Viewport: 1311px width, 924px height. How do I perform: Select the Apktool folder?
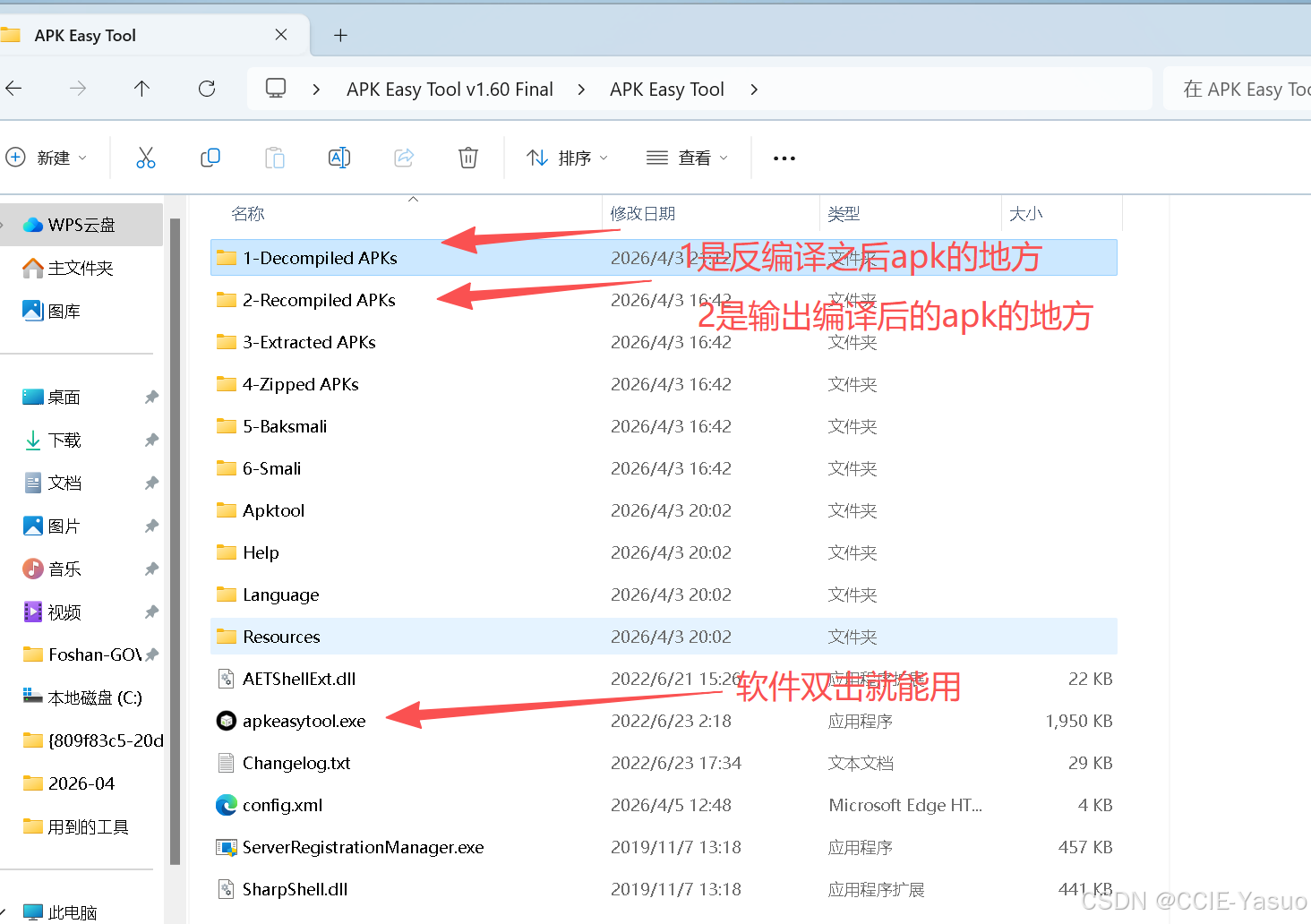coord(664,510)
